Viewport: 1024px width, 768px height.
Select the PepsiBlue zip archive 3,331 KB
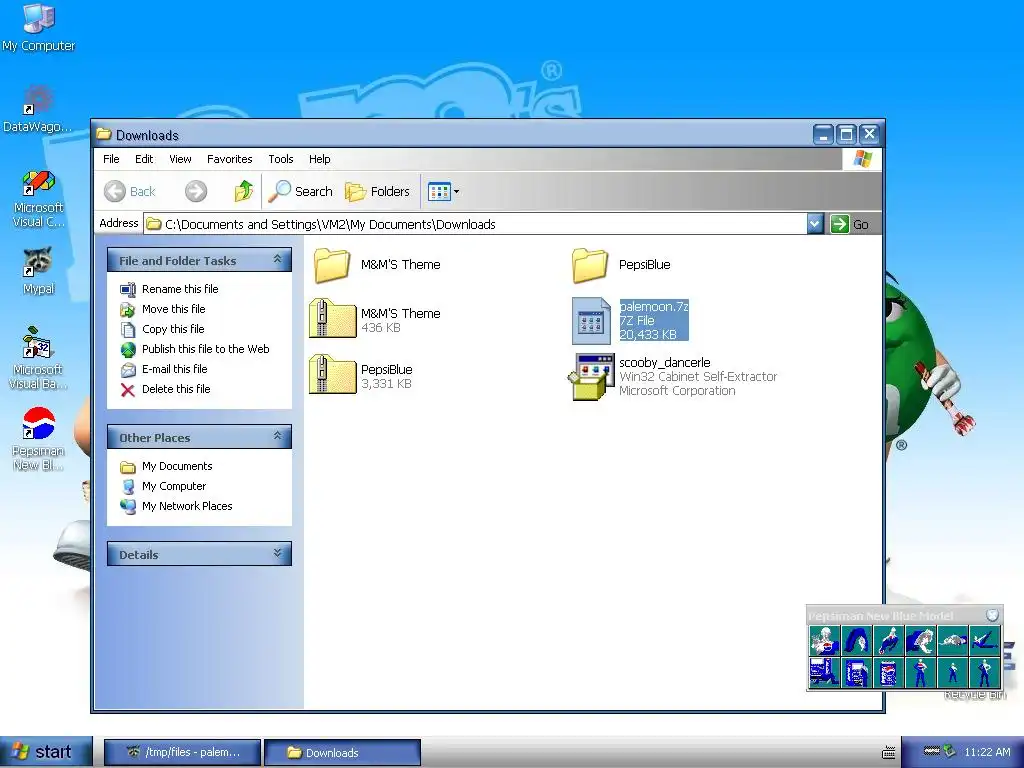[361, 376]
